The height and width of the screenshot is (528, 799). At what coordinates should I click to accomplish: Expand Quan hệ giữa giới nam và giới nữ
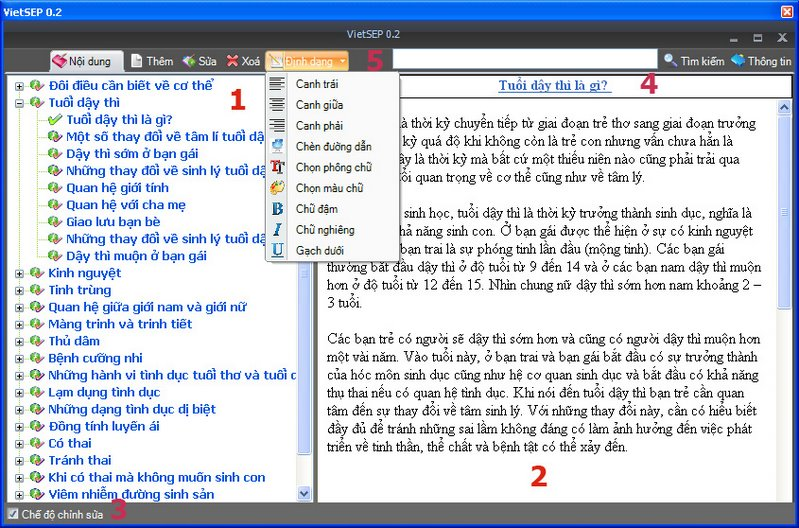[19, 308]
